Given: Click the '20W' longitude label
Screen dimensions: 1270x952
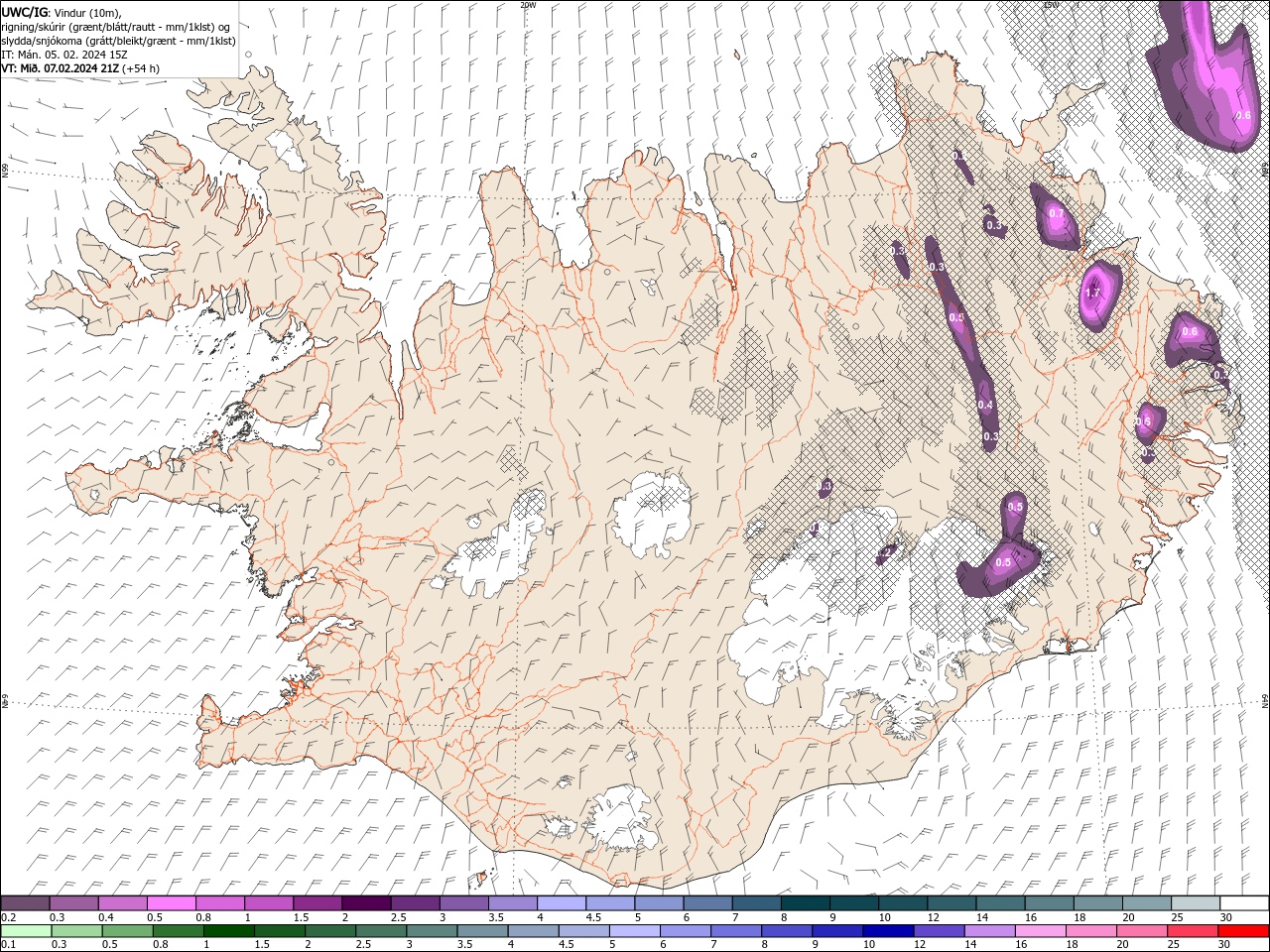Looking at the screenshot, I should click(x=528, y=5).
